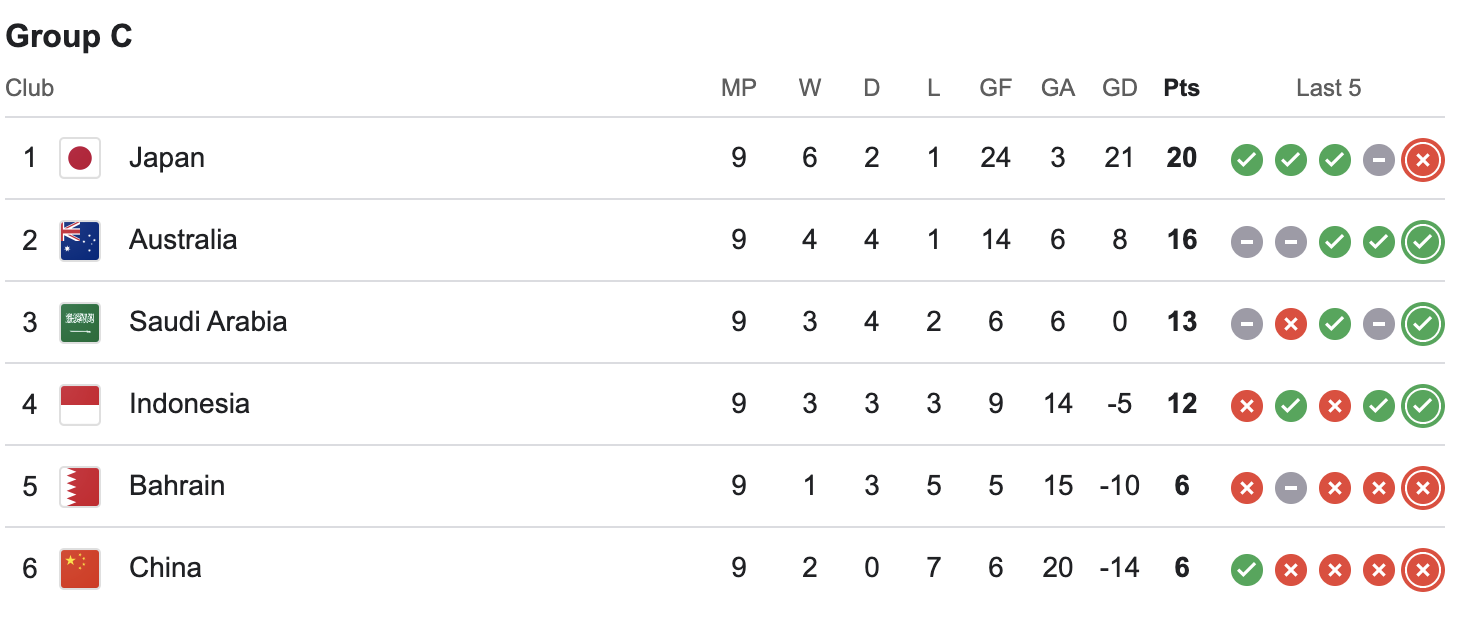Click the Last 5 column header

click(1329, 88)
